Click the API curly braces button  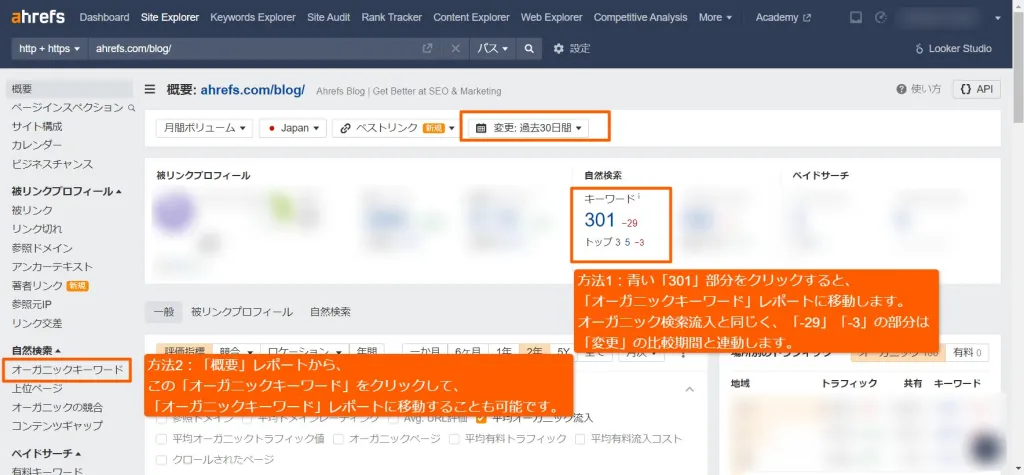[976, 90]
